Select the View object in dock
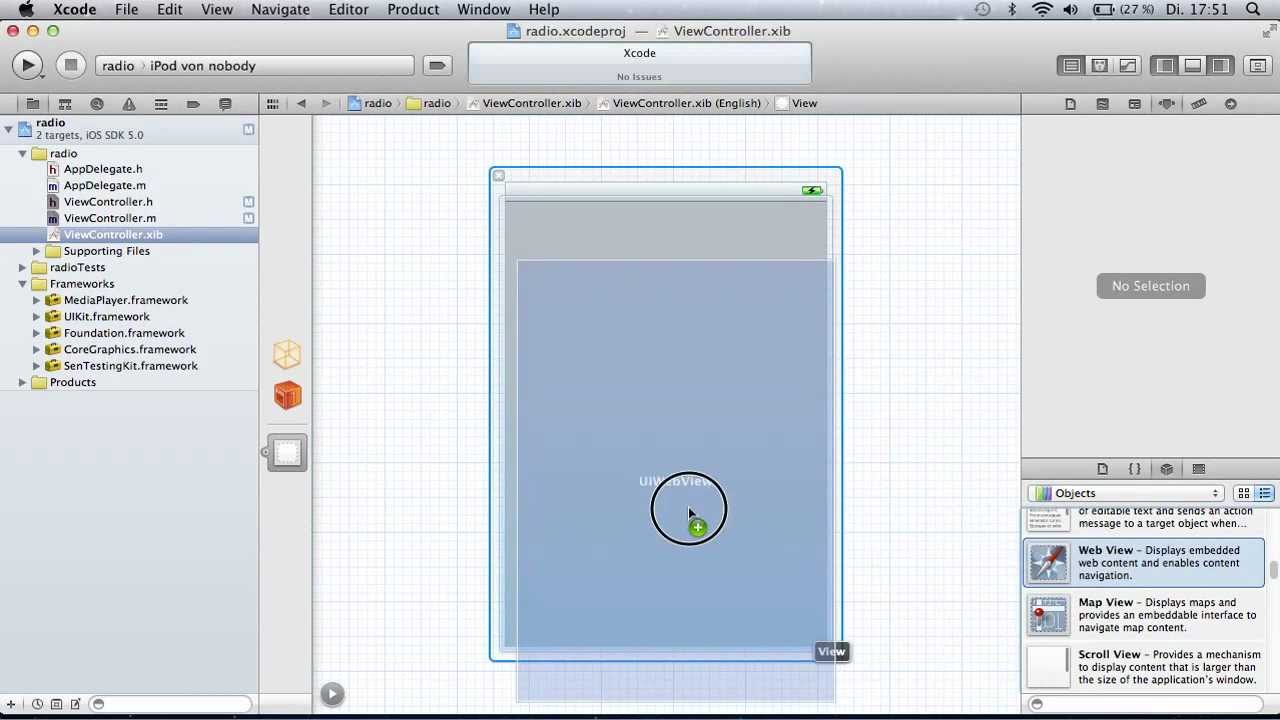 point(287,453)
